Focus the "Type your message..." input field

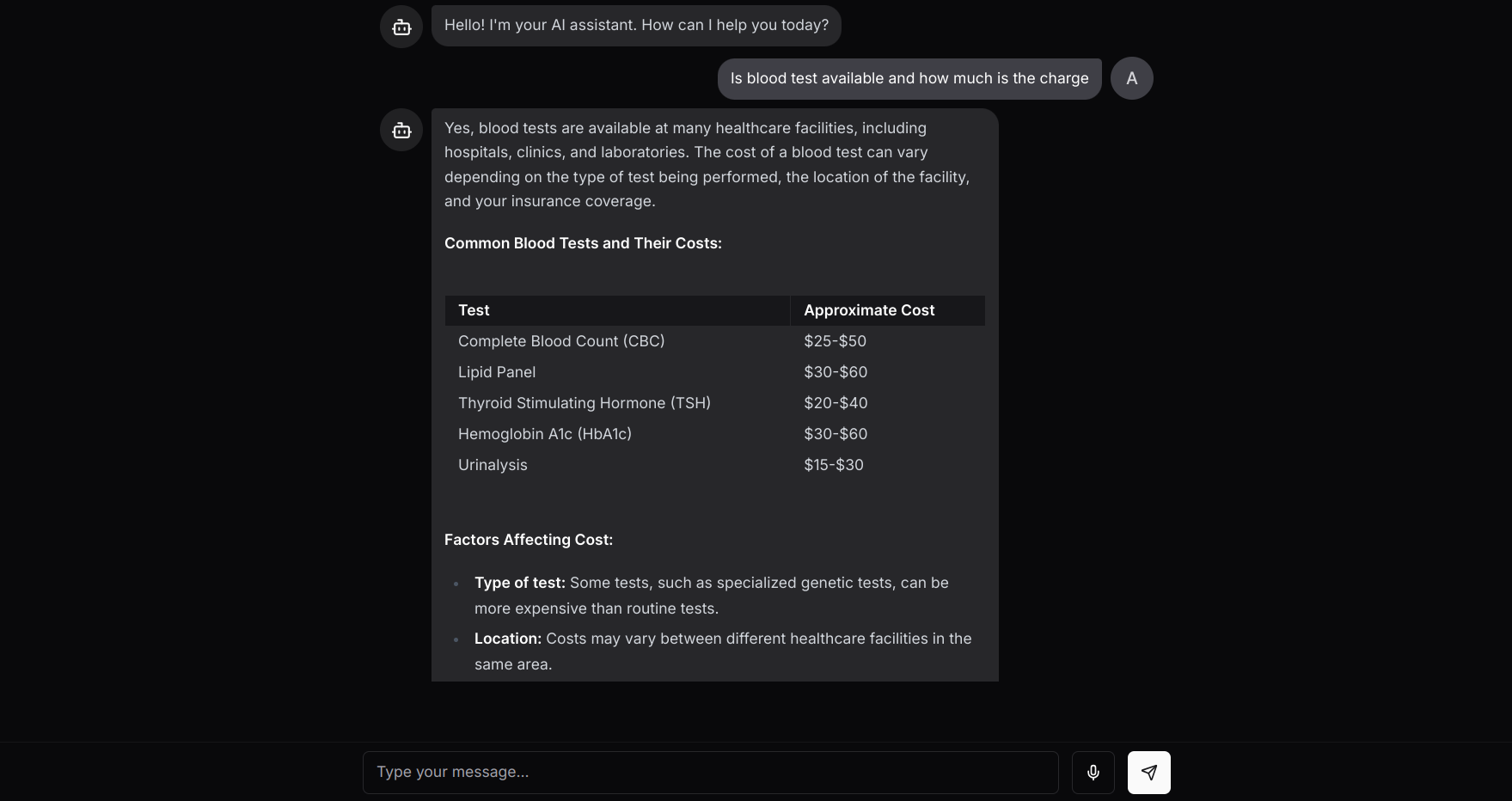coord(710,773)
